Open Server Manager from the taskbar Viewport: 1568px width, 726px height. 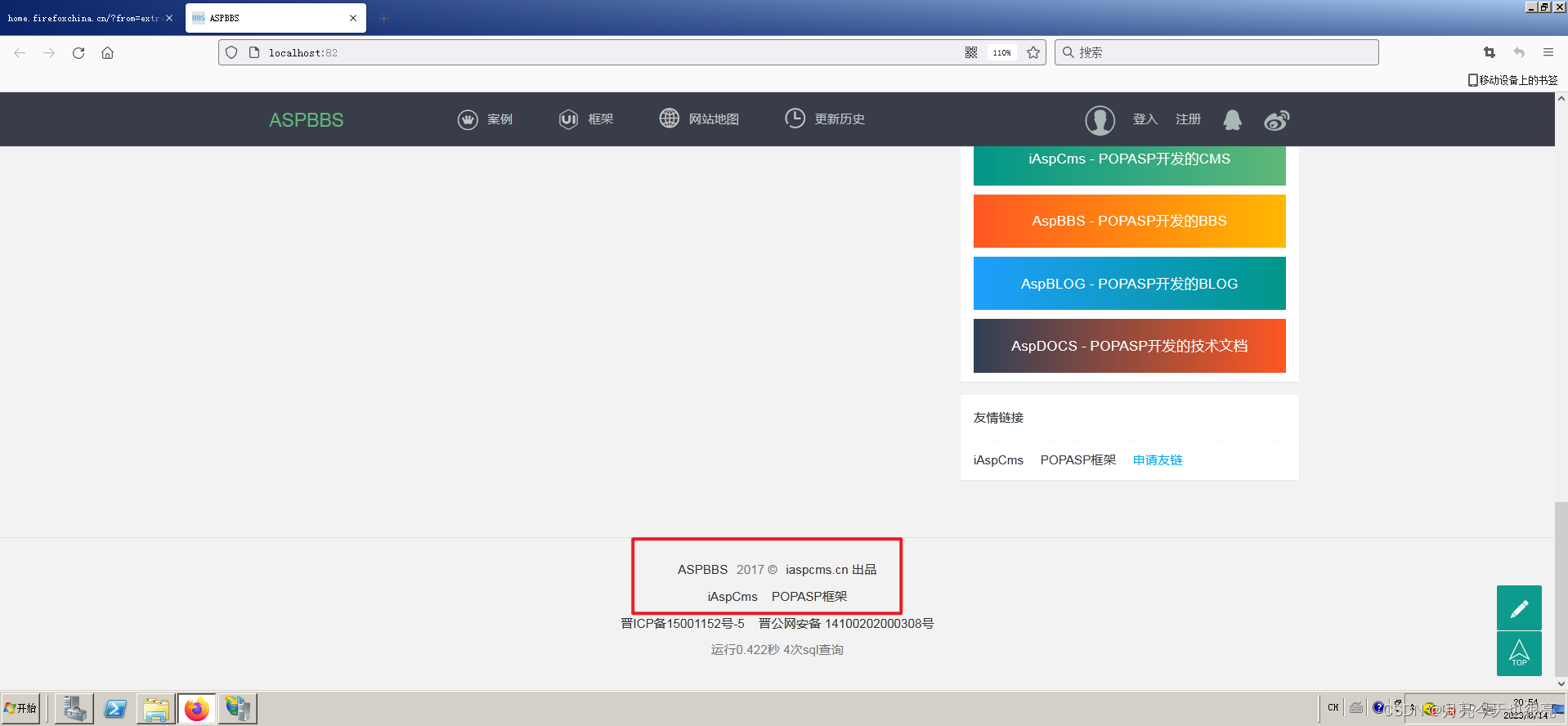74,709
